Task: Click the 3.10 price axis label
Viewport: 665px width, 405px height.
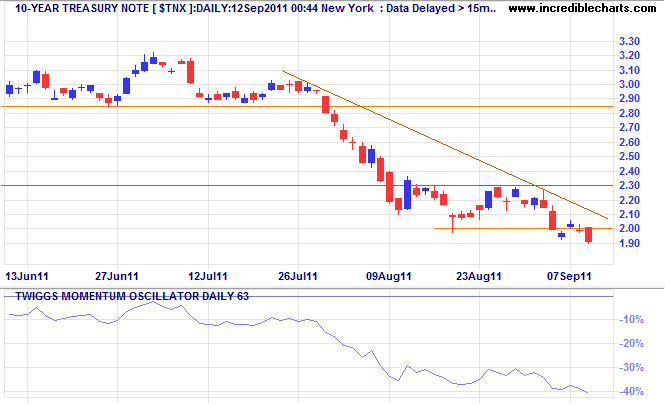Action: click(629, 70)
